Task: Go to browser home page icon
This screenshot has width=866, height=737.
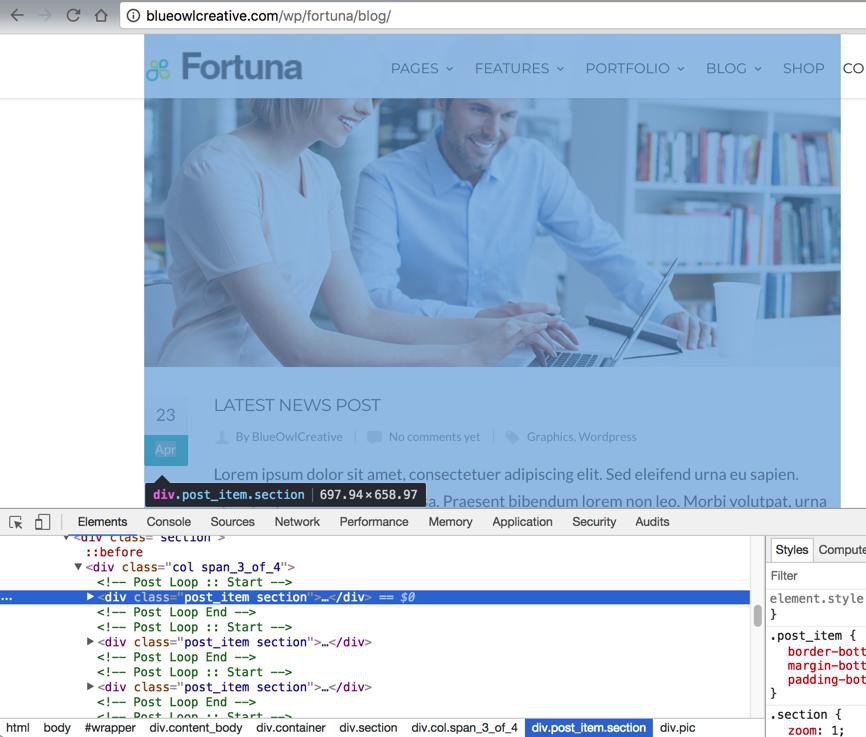Action: (101, 15)
